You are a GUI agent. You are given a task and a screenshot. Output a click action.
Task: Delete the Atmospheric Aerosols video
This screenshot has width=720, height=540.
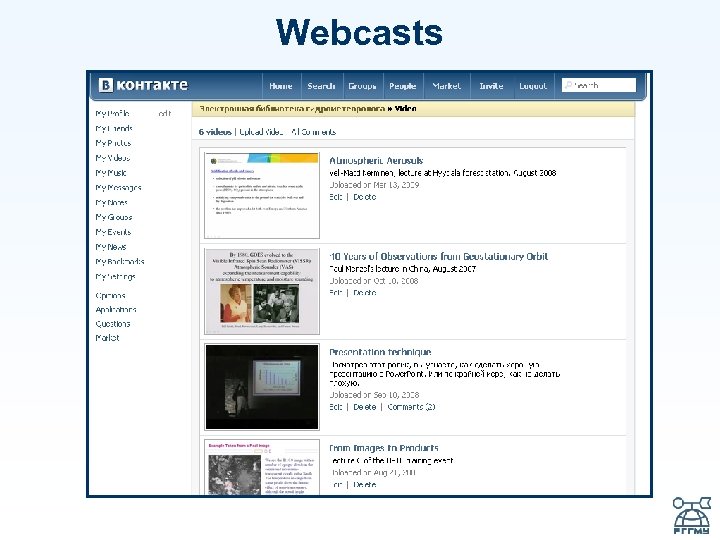click(x=365, y=197)
